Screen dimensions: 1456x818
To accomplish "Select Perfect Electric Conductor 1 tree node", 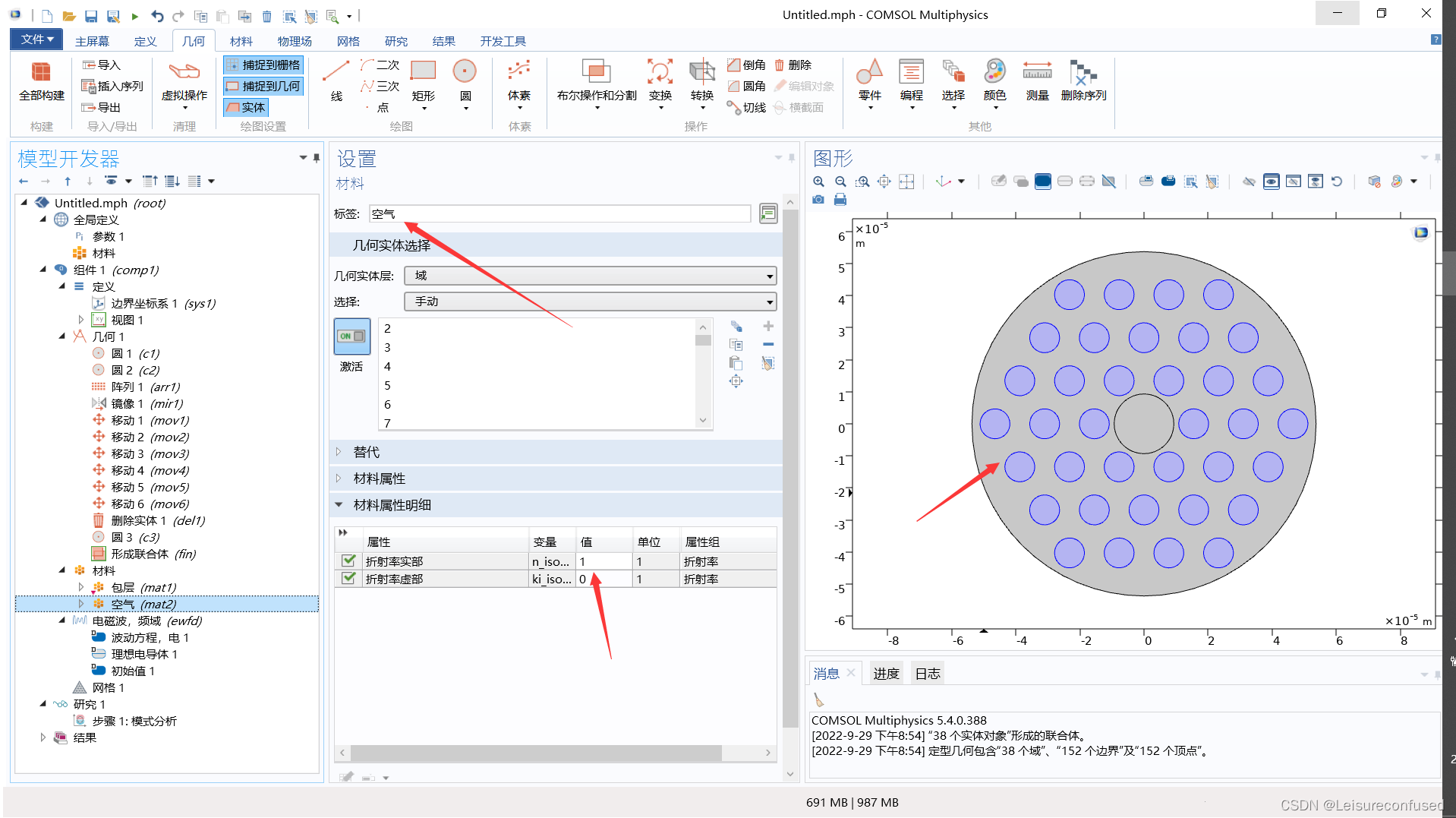I will tap(135, 654).
